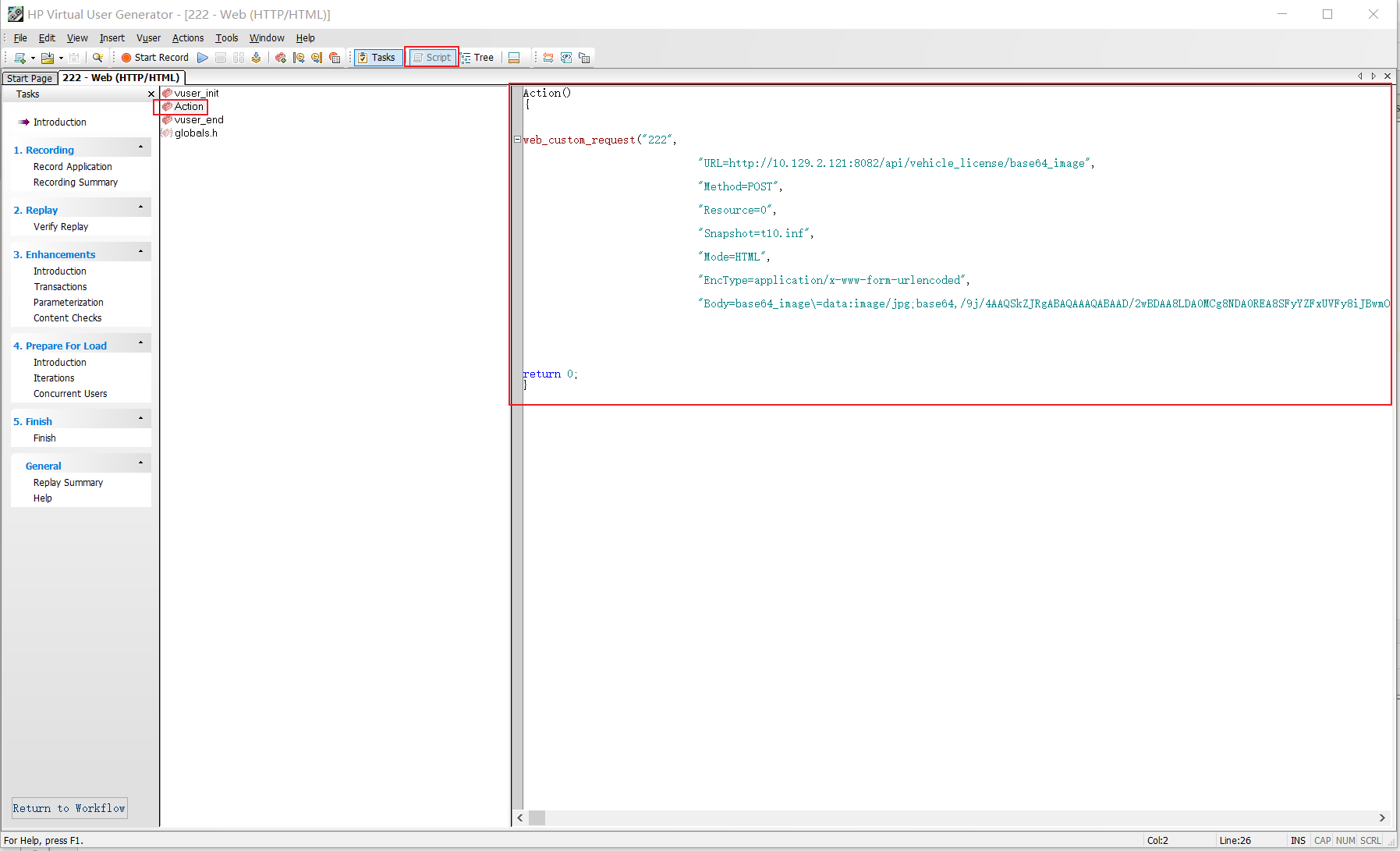This screenshot has width=1400, height=851.
Task: Select the 222 - Web (HTTP/HTML) tab
Action: 121,77
